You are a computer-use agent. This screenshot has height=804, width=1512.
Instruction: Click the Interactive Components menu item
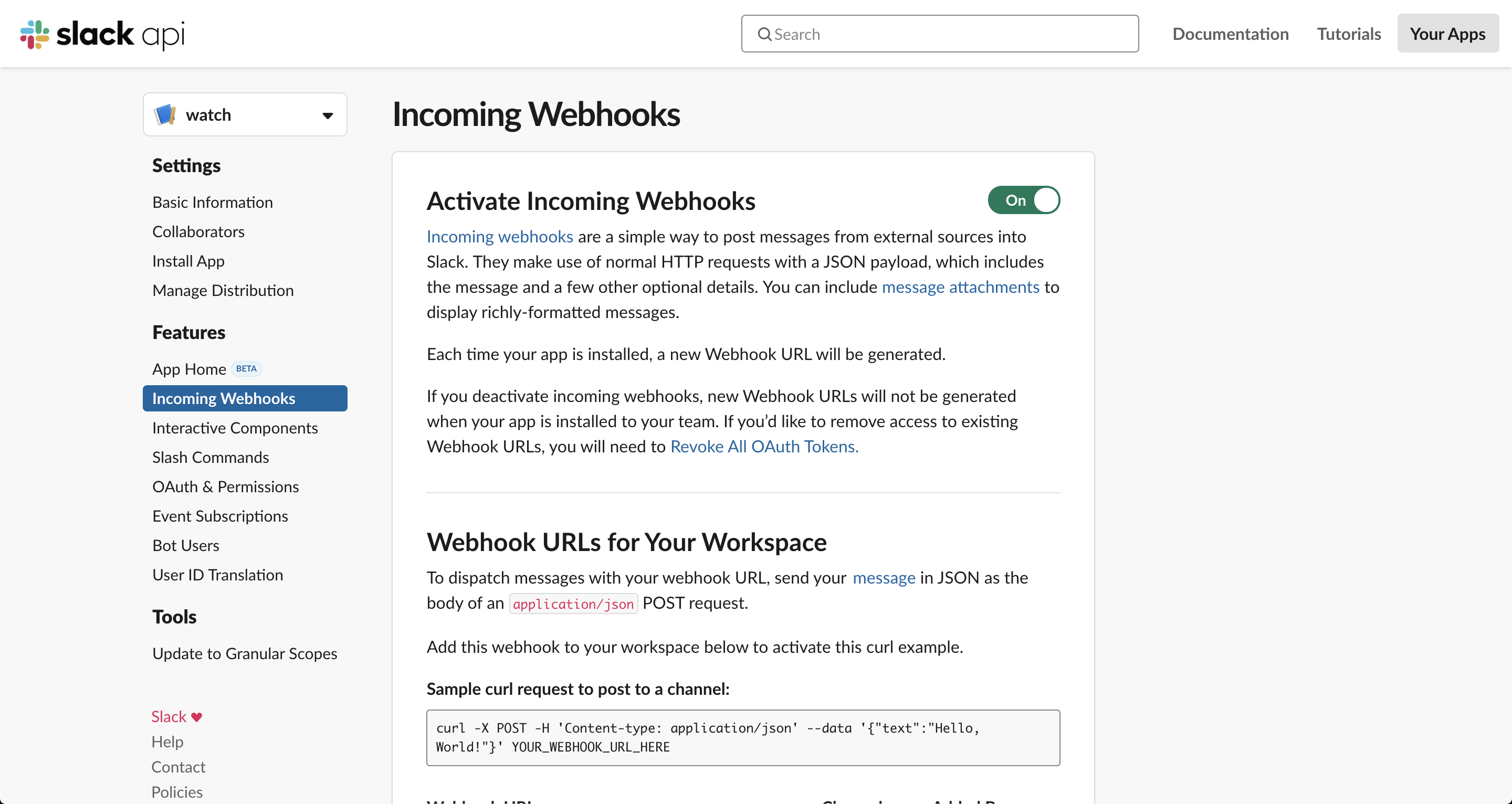pyautogui.click(x=235, y=427)
